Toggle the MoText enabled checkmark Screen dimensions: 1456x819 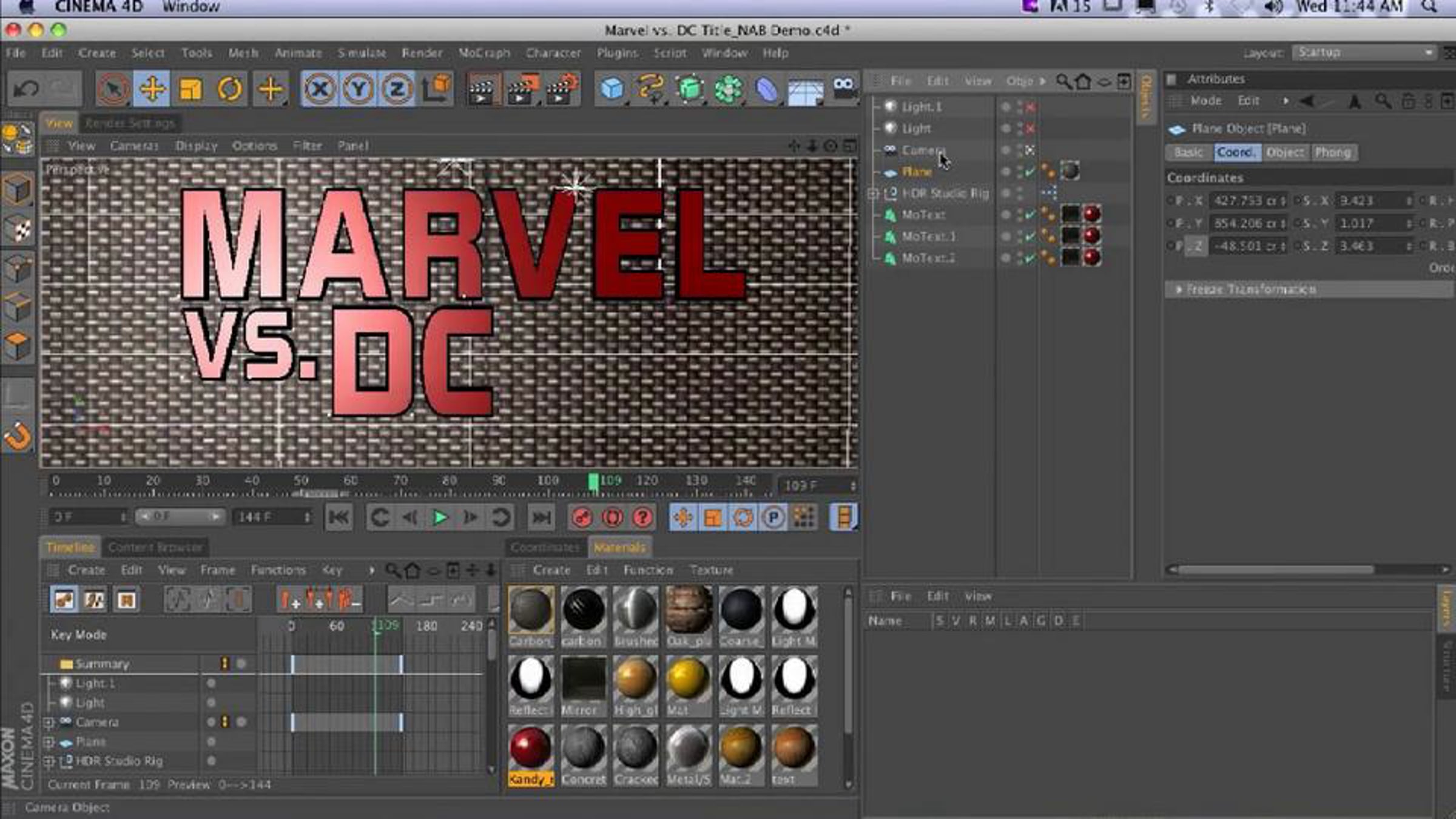[x=1030, y=215]
